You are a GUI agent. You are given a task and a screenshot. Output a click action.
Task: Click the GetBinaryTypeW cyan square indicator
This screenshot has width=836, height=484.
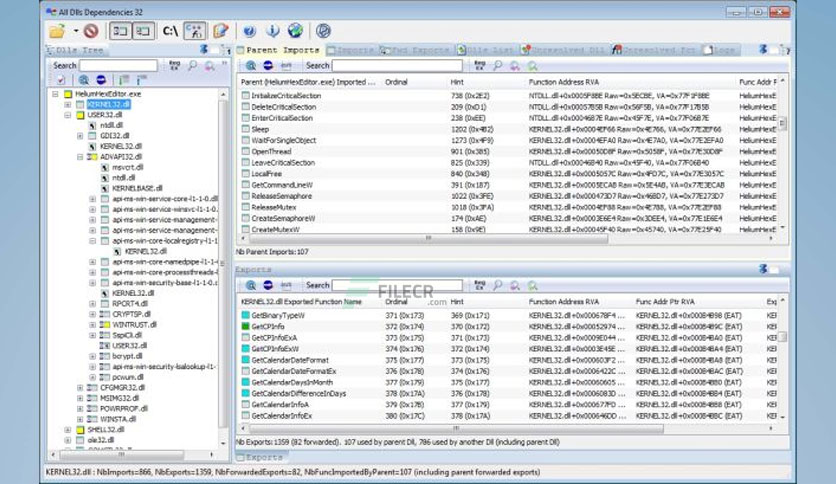[245, 316]
